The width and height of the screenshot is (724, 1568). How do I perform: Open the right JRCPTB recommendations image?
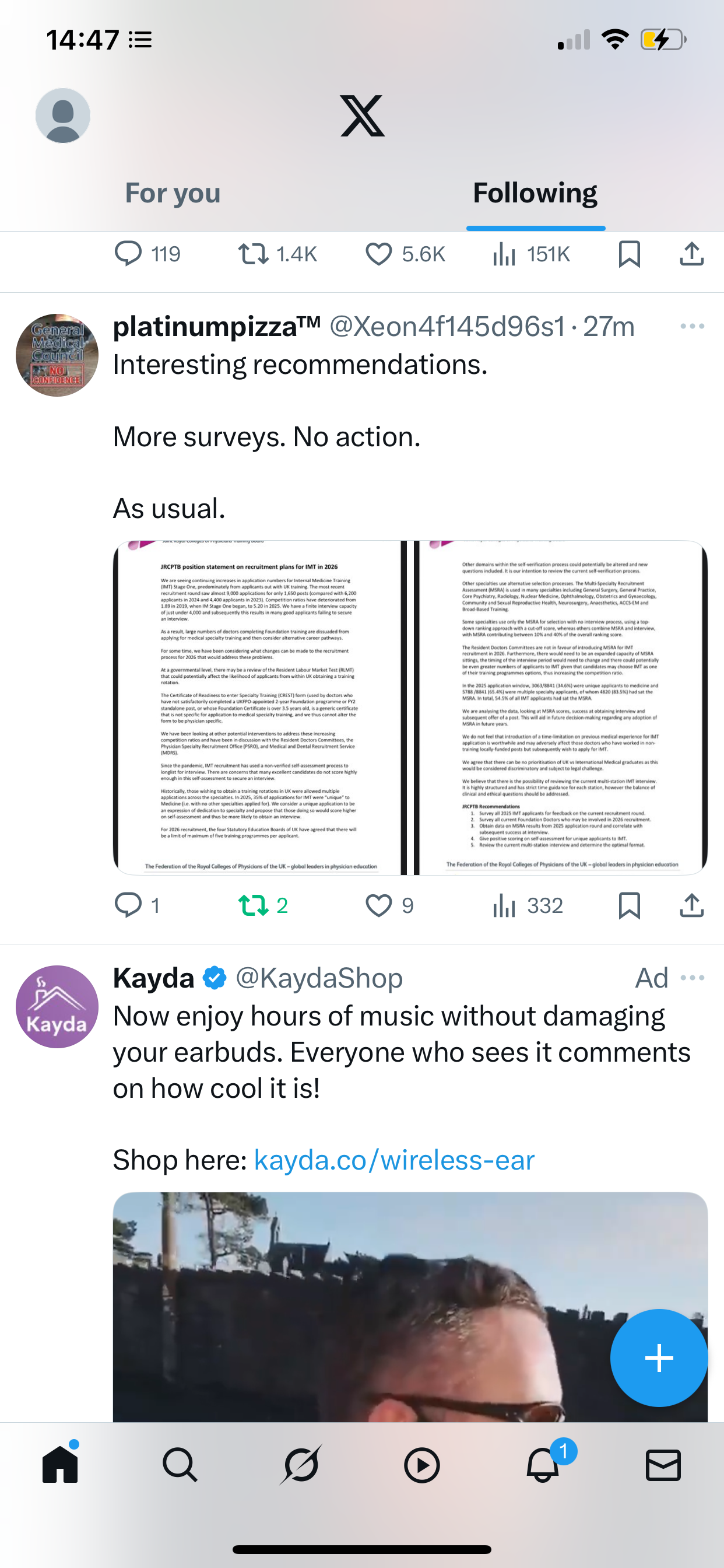(x=560, y=708)
